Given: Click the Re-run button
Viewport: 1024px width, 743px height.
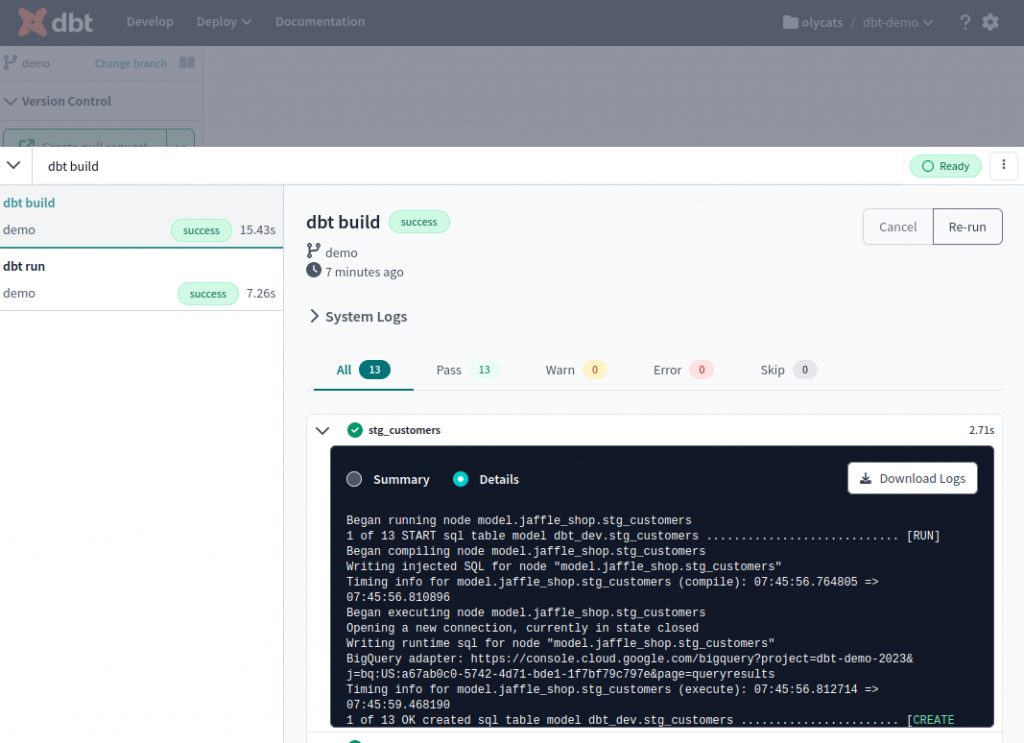Looking at the screenshot, I should (x=967, y=227).
